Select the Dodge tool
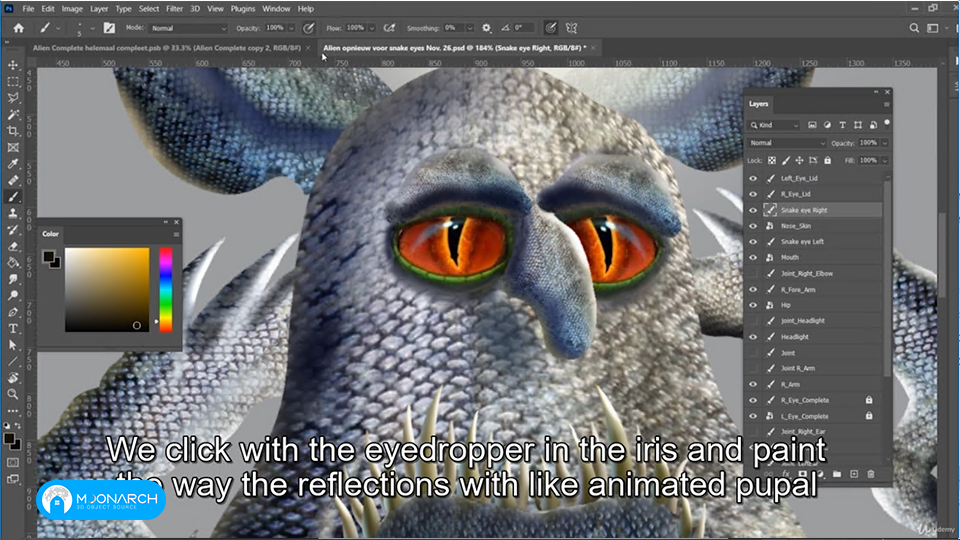960x540 pixels. (x=13, y=296)
